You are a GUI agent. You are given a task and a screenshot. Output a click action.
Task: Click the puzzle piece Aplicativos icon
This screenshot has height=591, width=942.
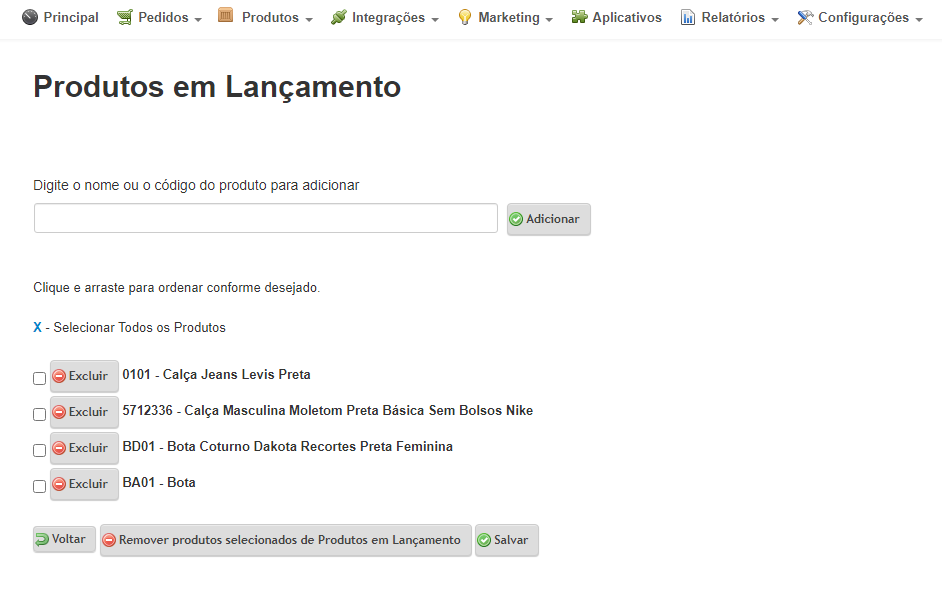[579, 17]
